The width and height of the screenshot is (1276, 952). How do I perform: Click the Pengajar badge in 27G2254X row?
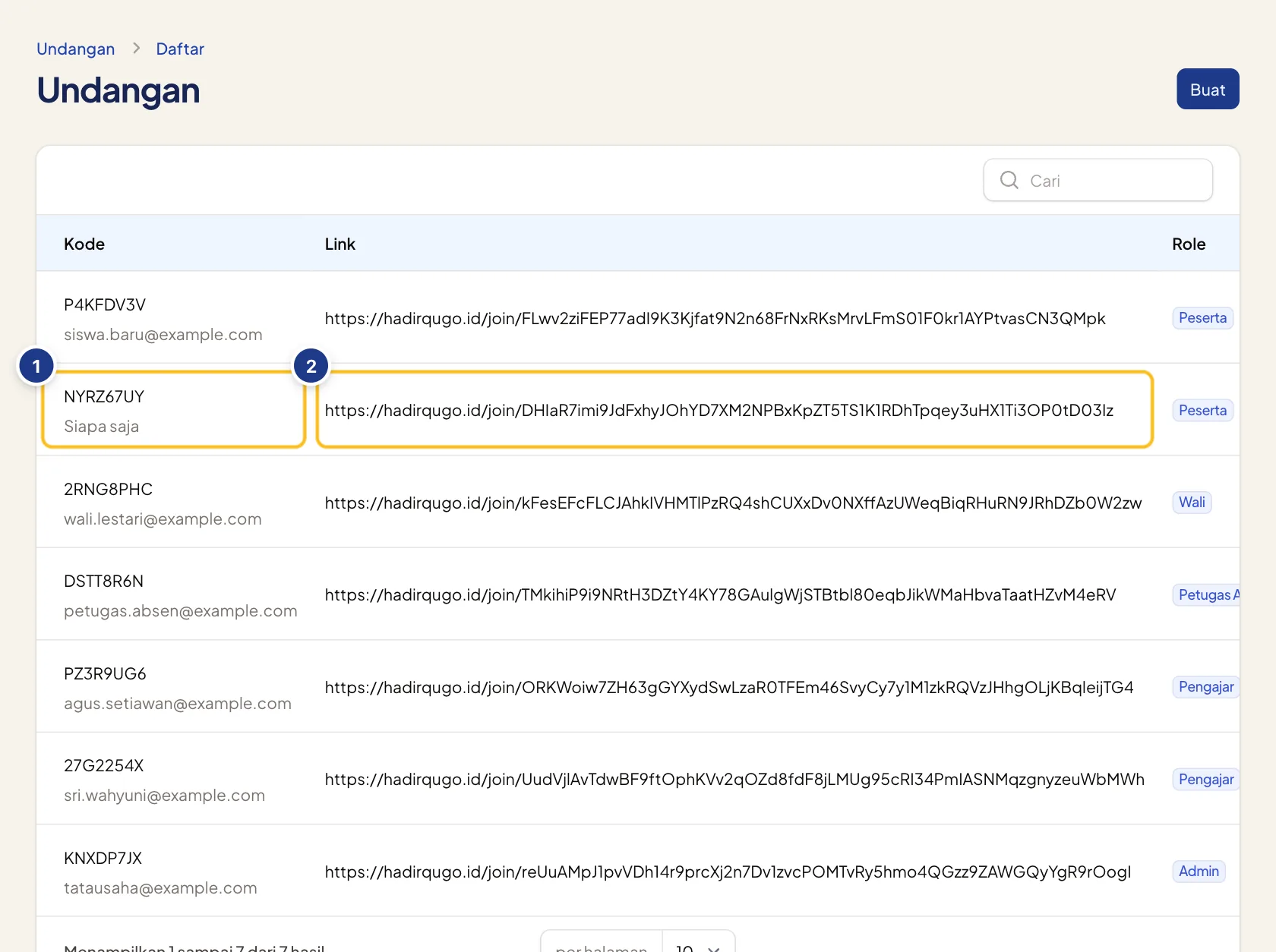tap(1206, 780)
